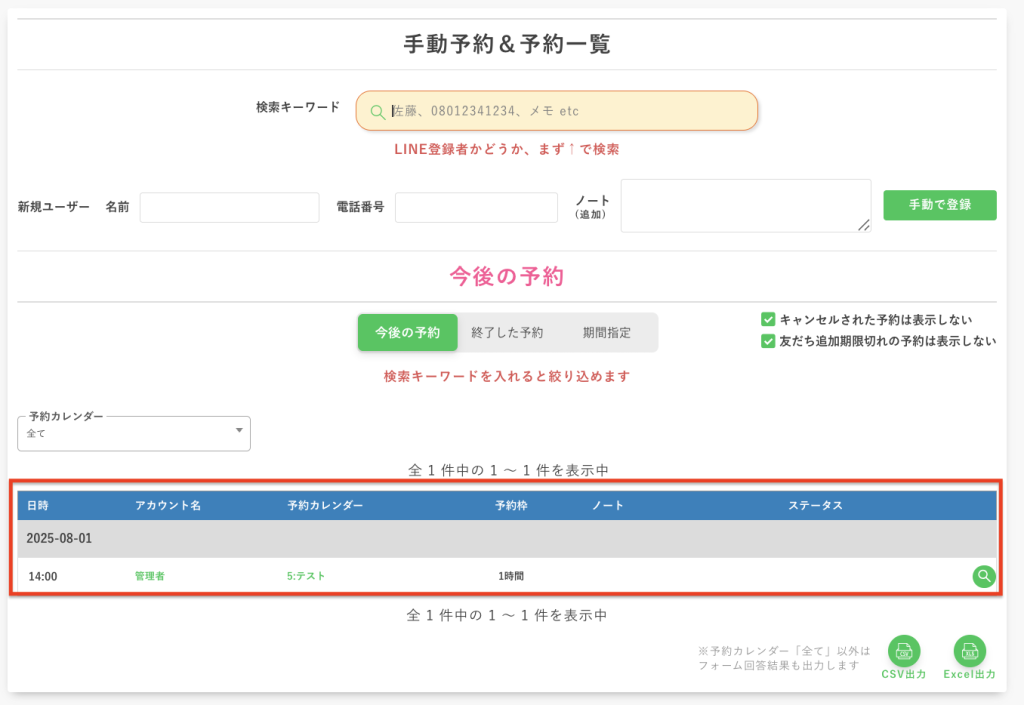Switch to the 終了した予約 tab
The height and width of the screenshot is (705, 1024).
507,333
